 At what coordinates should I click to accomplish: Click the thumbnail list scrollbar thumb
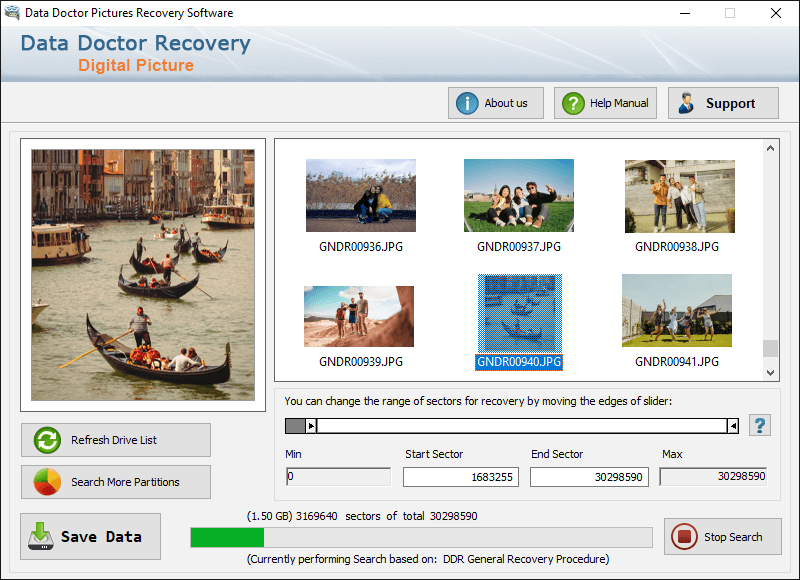point(770,349)
